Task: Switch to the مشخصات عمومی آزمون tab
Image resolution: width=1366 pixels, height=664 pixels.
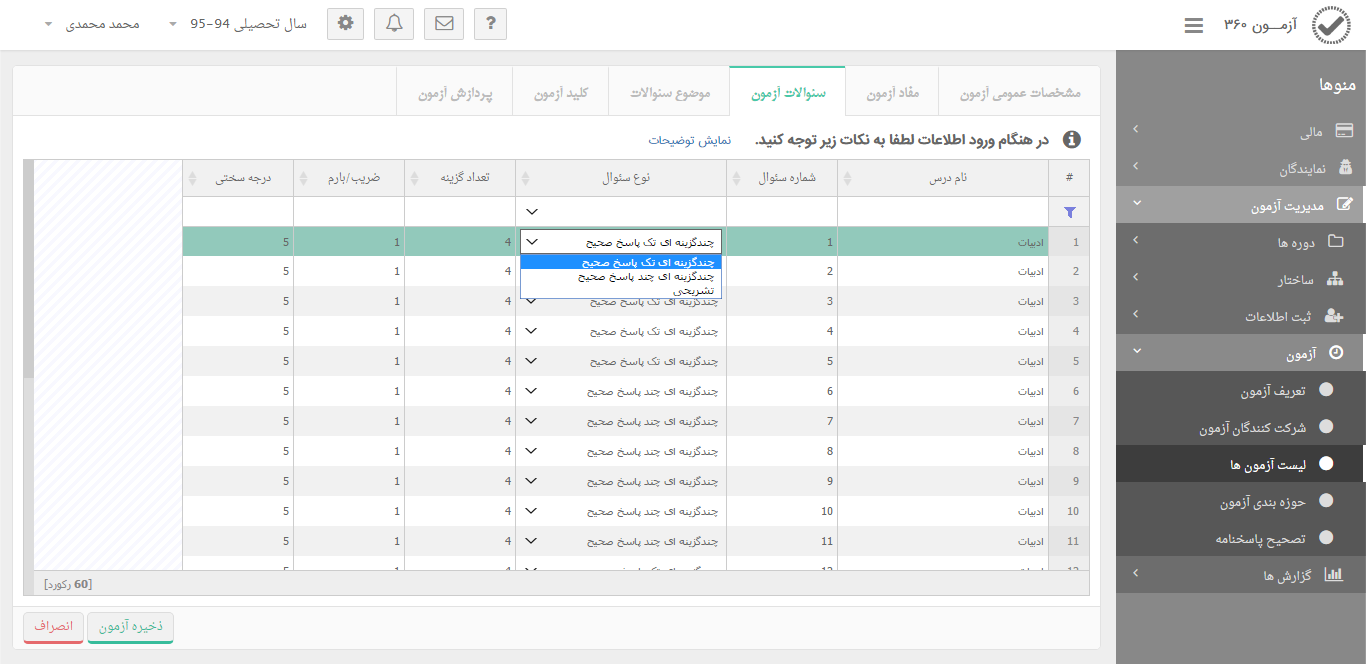Action: tap(1020, 93)
